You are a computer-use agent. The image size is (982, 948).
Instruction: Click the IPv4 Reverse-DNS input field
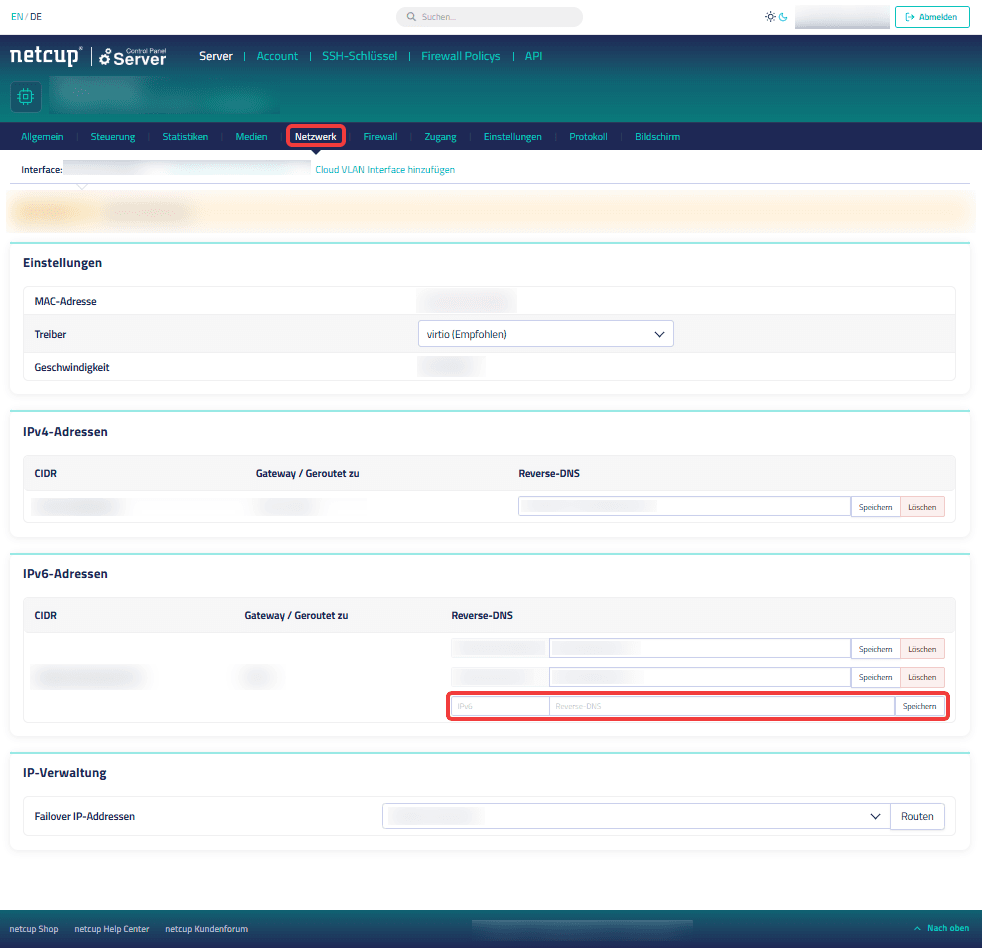pos(684,507)
